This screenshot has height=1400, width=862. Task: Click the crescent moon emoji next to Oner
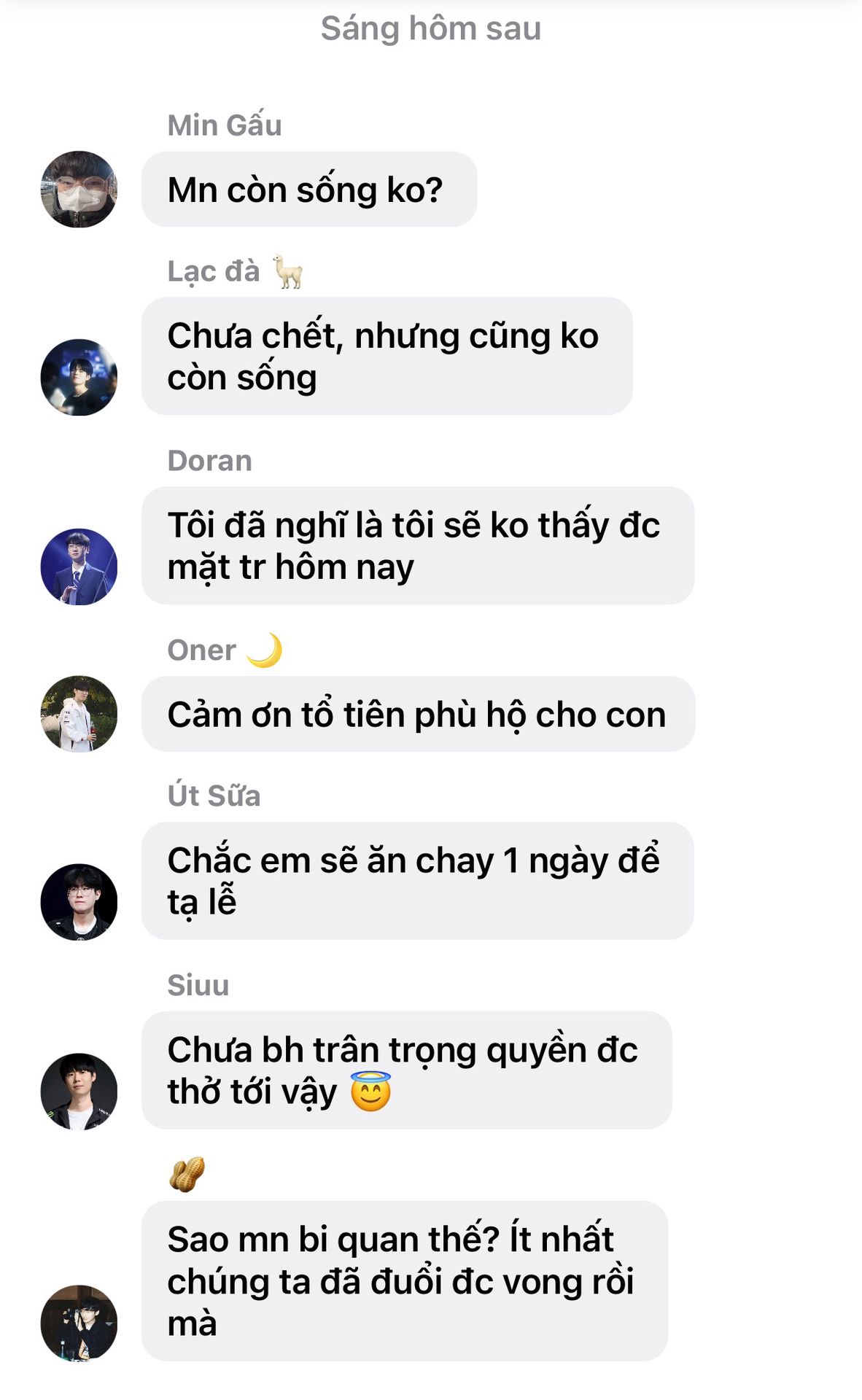pyautogui.click(x=264, y=650)
